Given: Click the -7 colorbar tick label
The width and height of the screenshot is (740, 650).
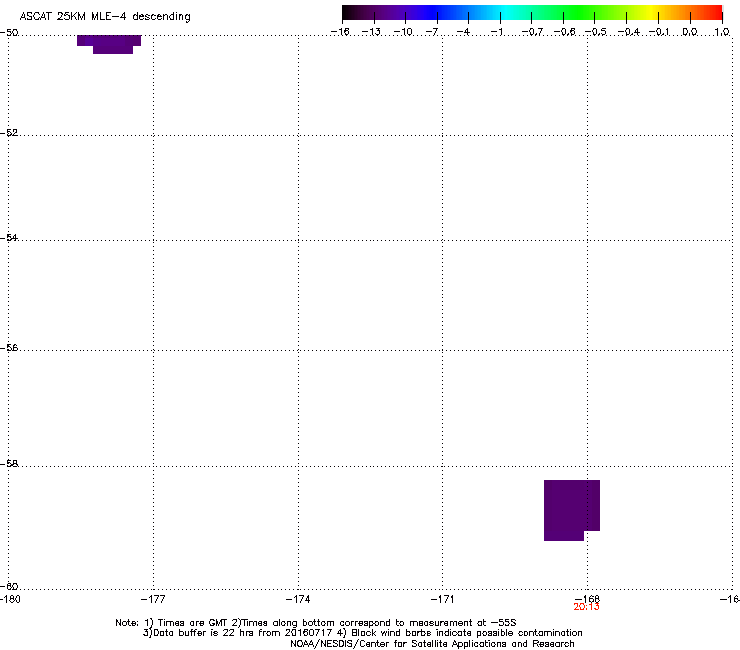Looking at the screenshot, I should [432, 32].
